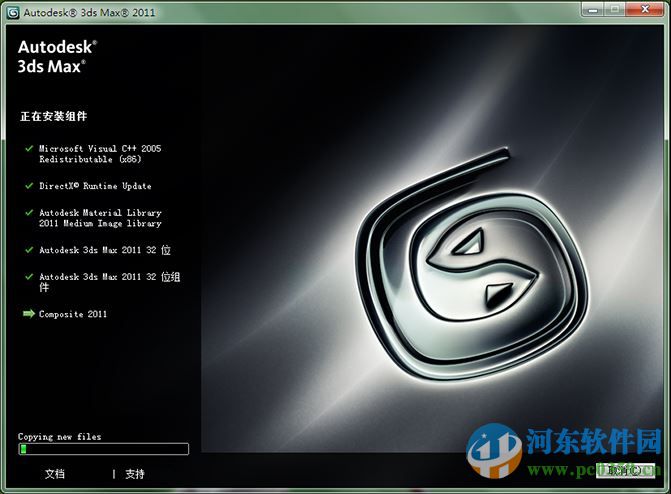Click checkmark next to DirectX Runtime Update
Screen dimensions: 671x494
(x=29, y=186)
